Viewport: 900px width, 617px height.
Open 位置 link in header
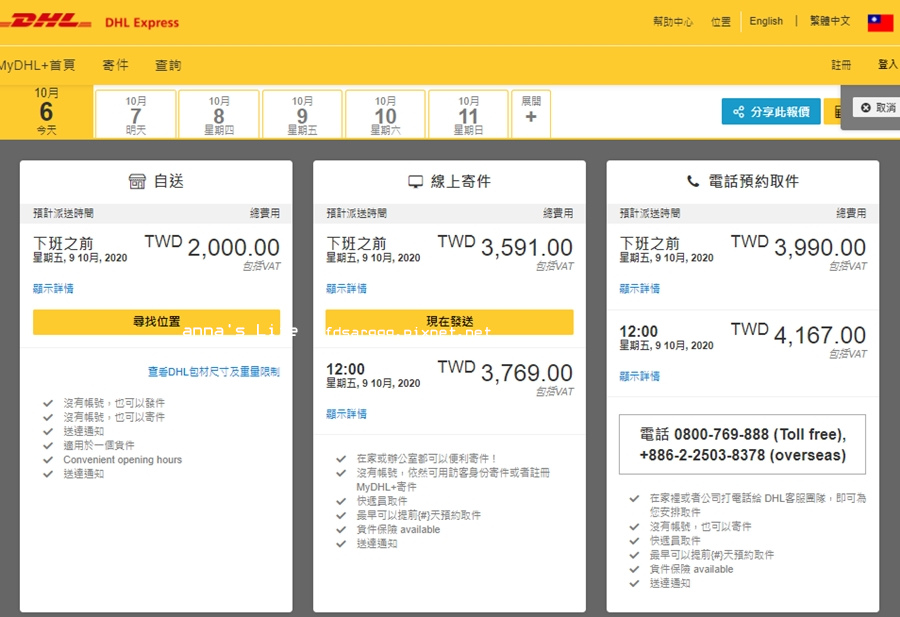[720, 22]
